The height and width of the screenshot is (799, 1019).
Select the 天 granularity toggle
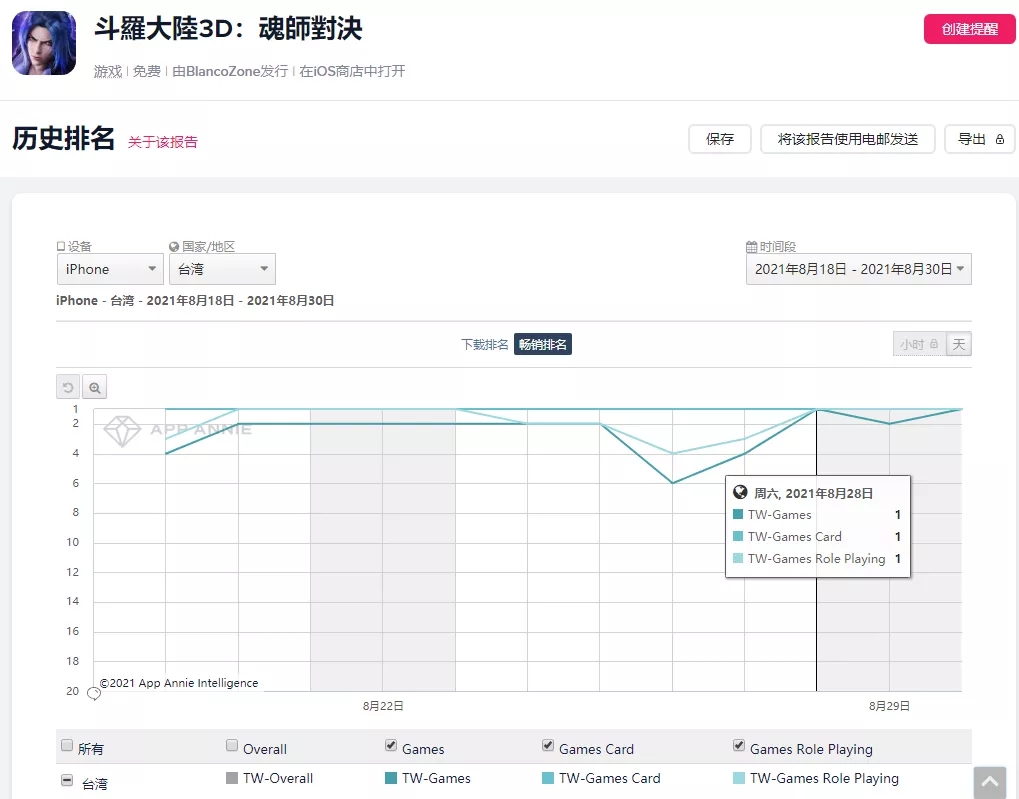point(958,344)
